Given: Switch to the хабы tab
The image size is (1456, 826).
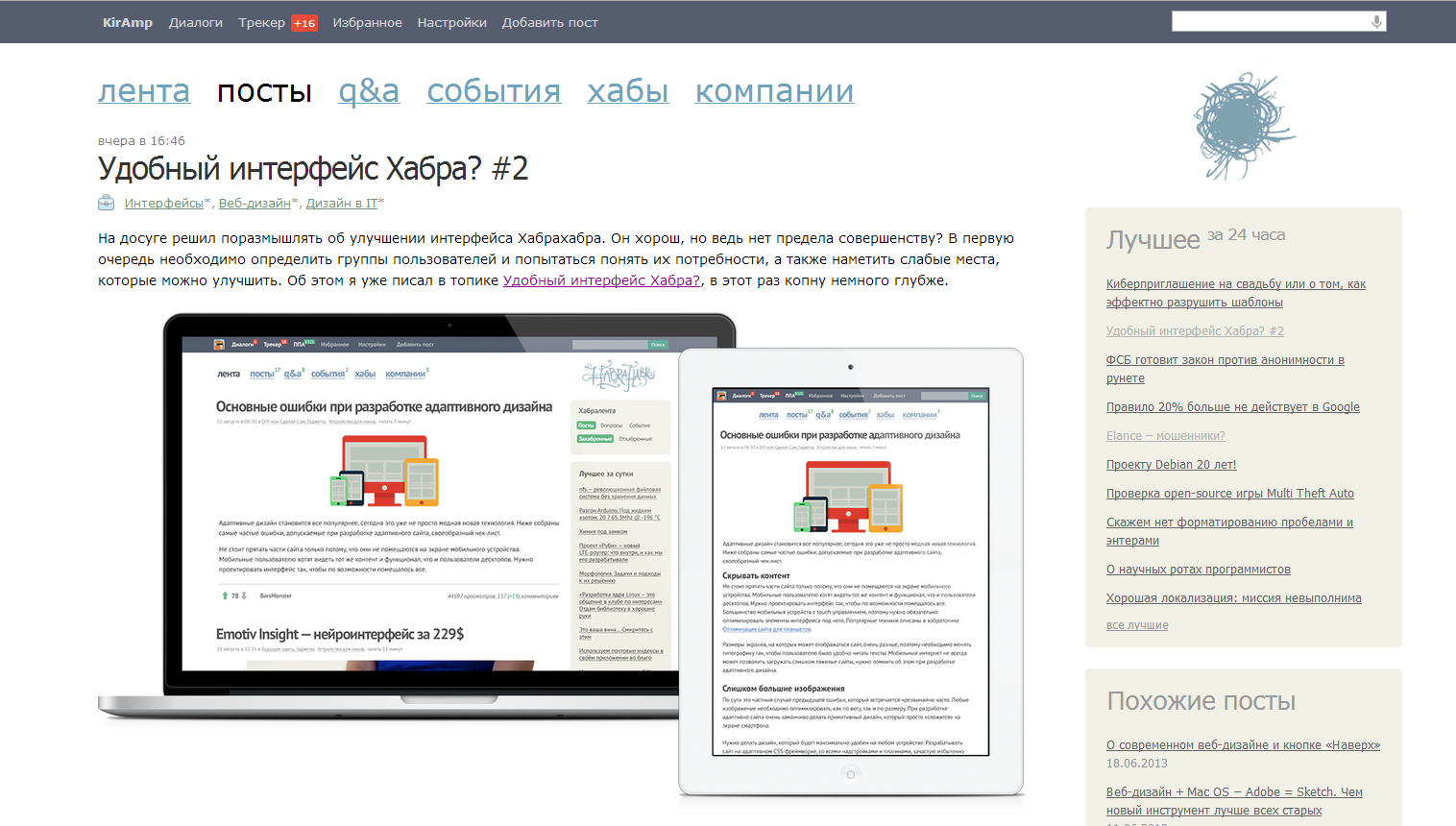Looking at the screenshot, I should [628, 91].
